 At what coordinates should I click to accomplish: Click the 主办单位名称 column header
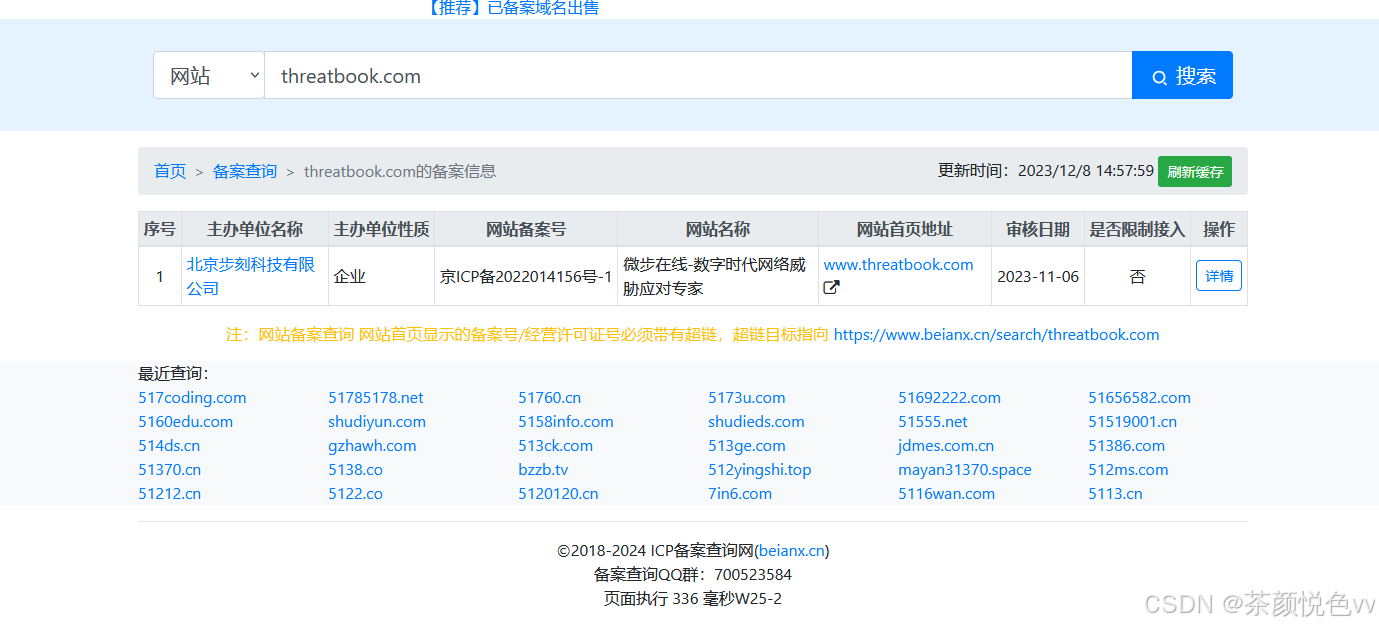255,229
